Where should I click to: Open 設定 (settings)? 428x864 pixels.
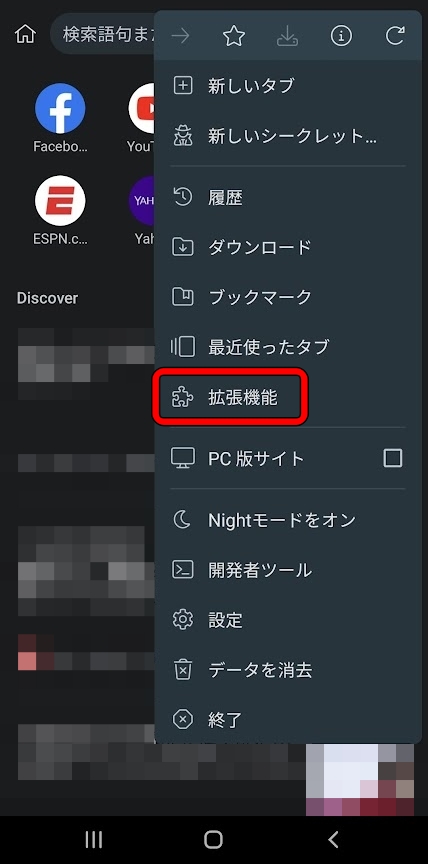(x=288, y=620)
